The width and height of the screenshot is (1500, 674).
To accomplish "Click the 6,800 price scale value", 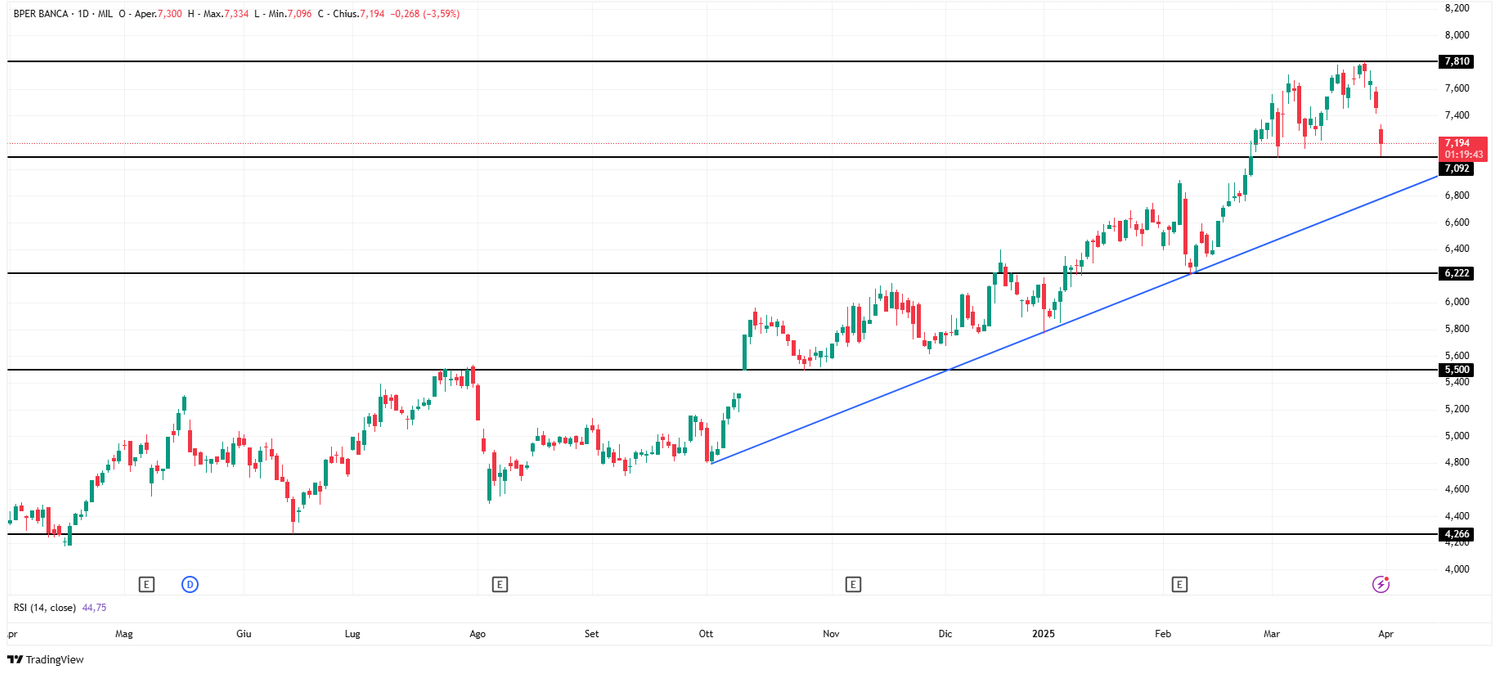I will coord(1457,195).
